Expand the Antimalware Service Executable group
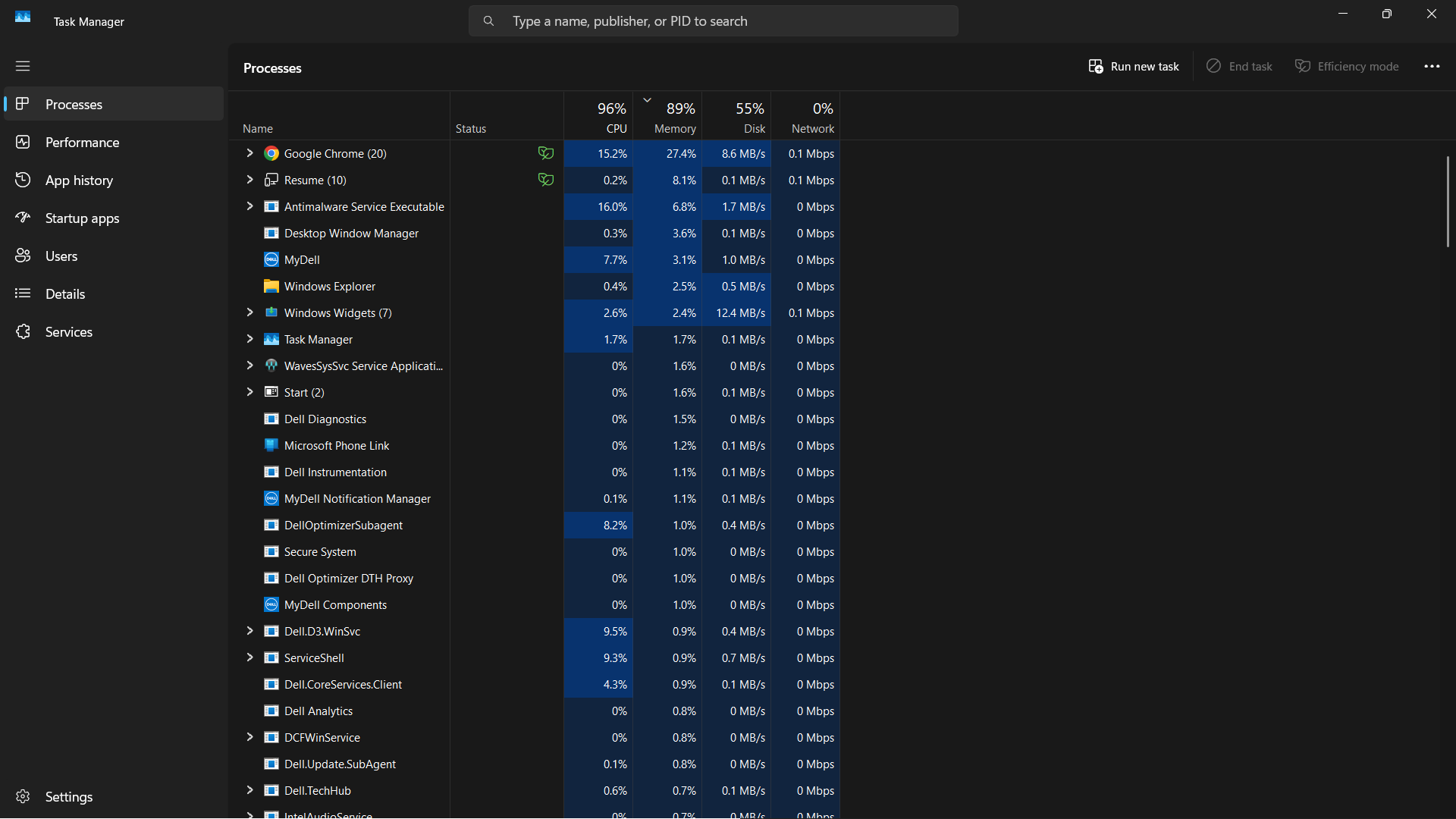 point(249,206)
